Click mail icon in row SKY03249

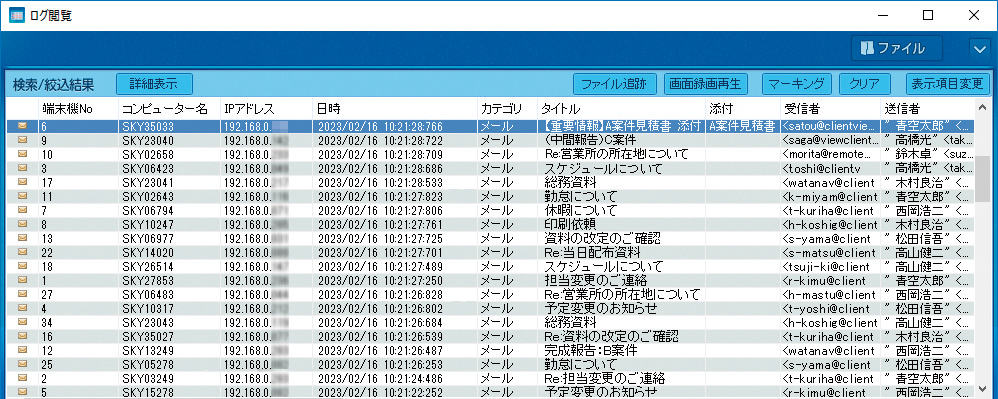click(x=22, y=377)
